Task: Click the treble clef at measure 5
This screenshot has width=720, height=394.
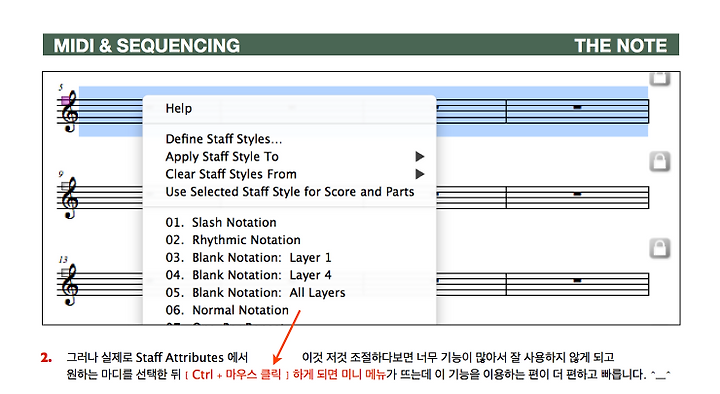Action: pos(70,112)
